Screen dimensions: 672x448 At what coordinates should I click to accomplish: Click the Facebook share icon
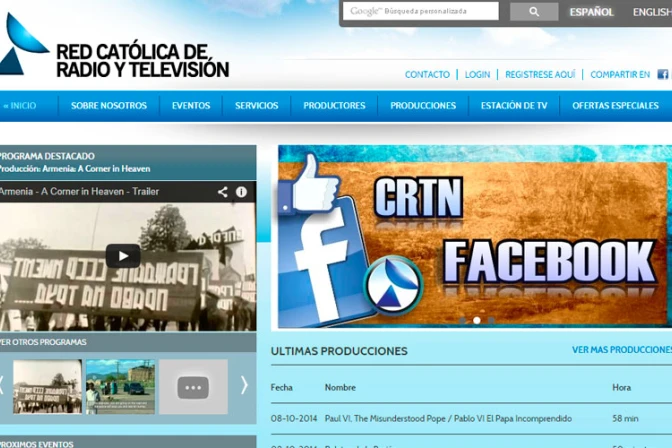tap(661, 74)
